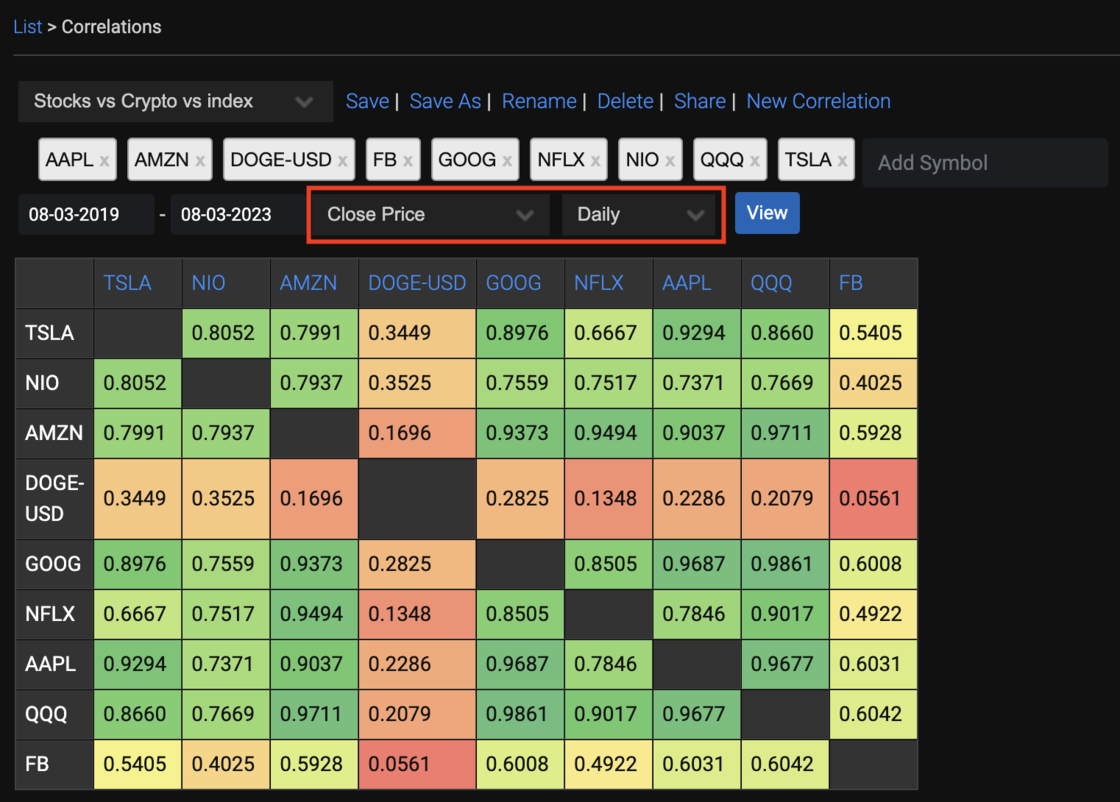1120x802 pixels.
Task: Click the DOGE-USD row label
Action: [54, 498]
